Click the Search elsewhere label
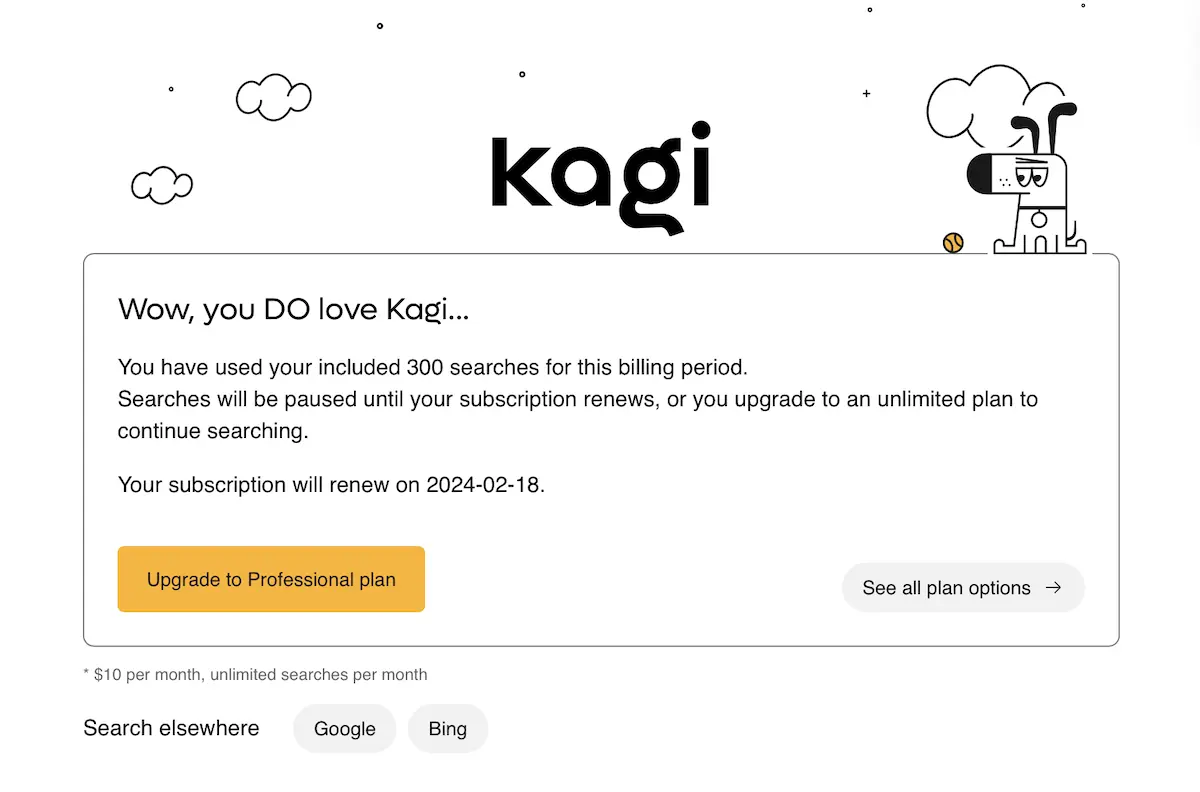This screenshot has width=1200, height=792. tap(171, 728)
